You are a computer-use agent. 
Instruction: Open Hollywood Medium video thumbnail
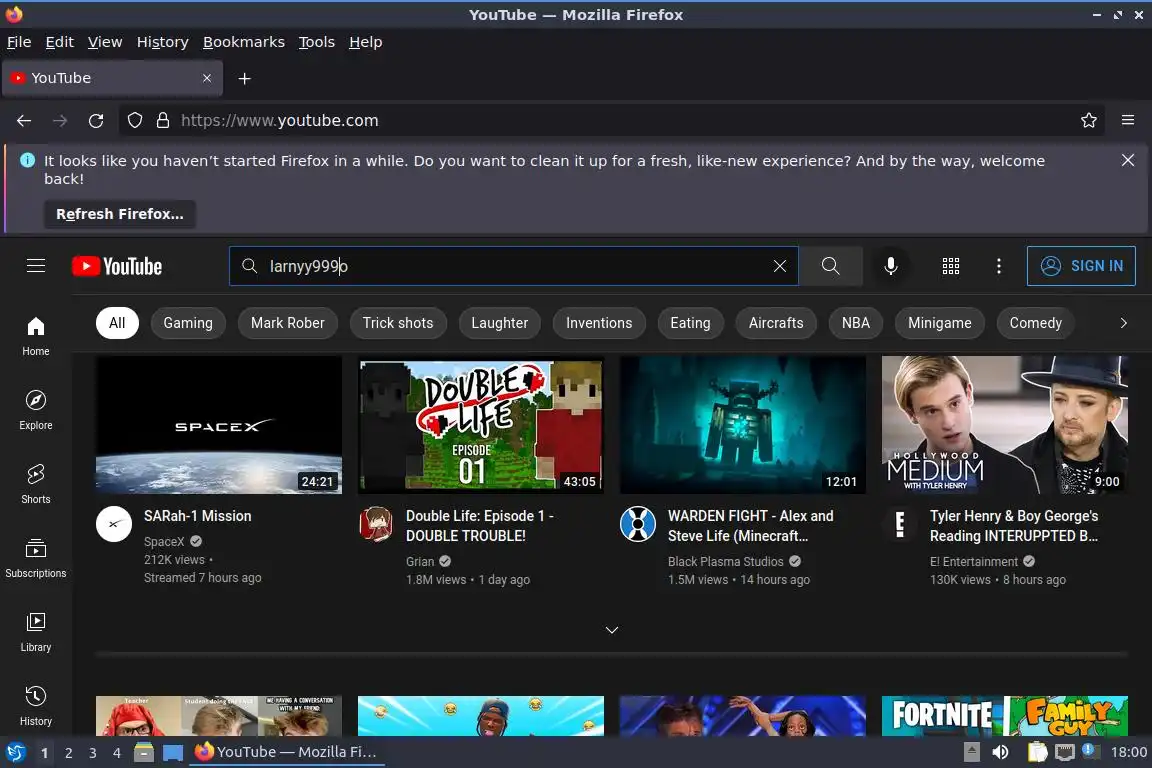pyautogui.click(x=1004, y=425)
